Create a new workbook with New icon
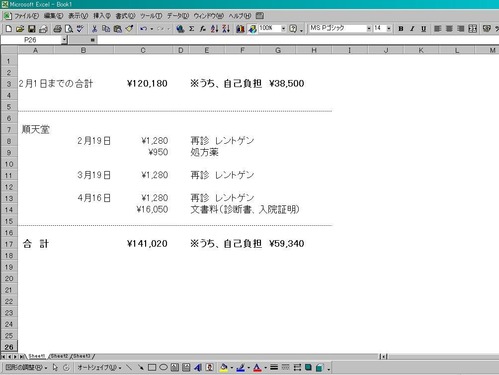This screenshot has height=375, width=499. click(9, 29)
